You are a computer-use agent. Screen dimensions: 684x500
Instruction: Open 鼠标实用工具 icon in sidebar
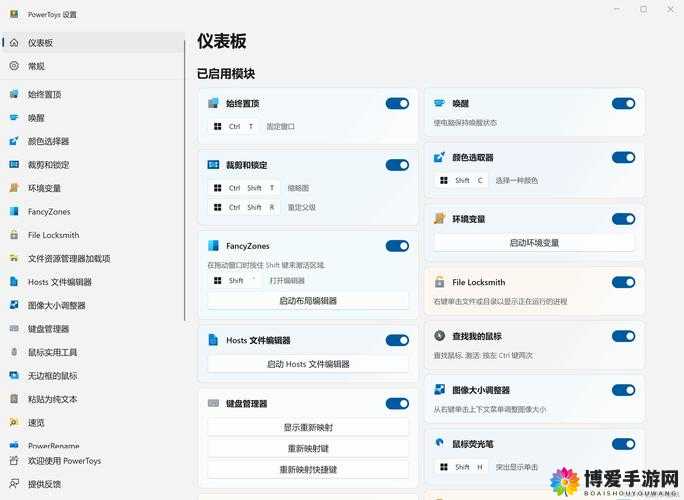coord(14,352)
